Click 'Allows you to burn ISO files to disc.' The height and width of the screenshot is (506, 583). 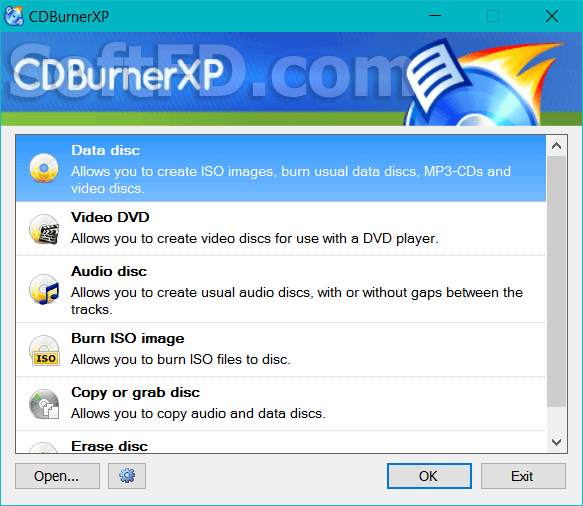pos(181,360)
